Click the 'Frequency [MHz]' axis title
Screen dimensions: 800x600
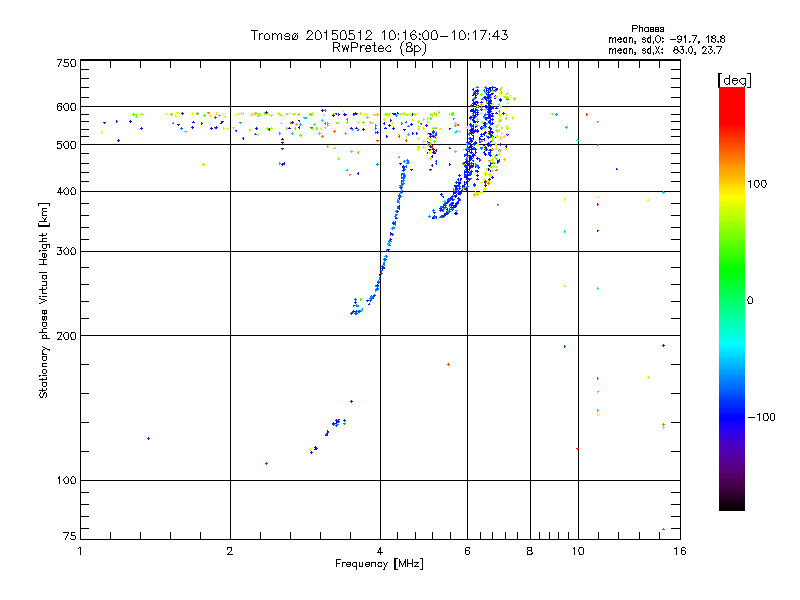pos(379,564)
